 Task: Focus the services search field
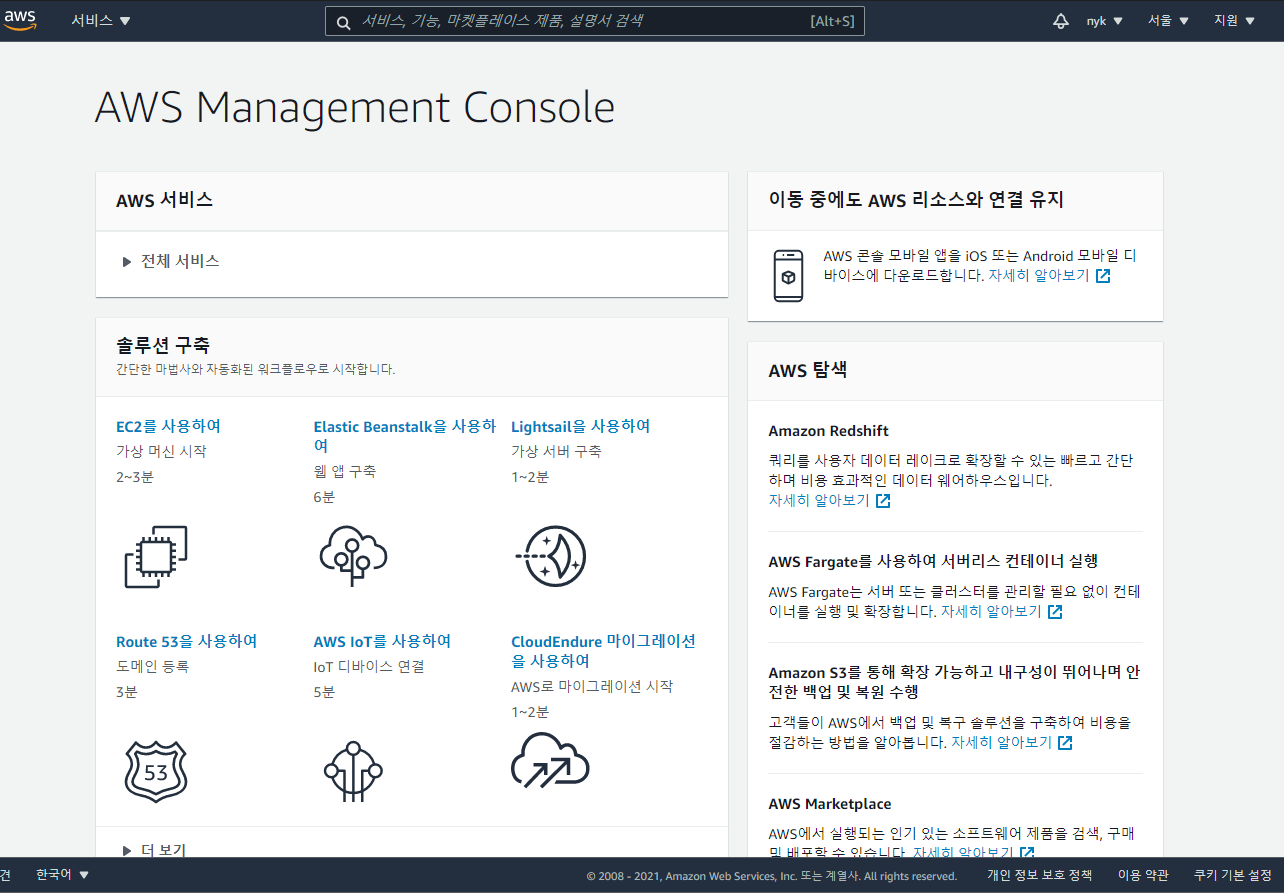click(x=595, y=21)
